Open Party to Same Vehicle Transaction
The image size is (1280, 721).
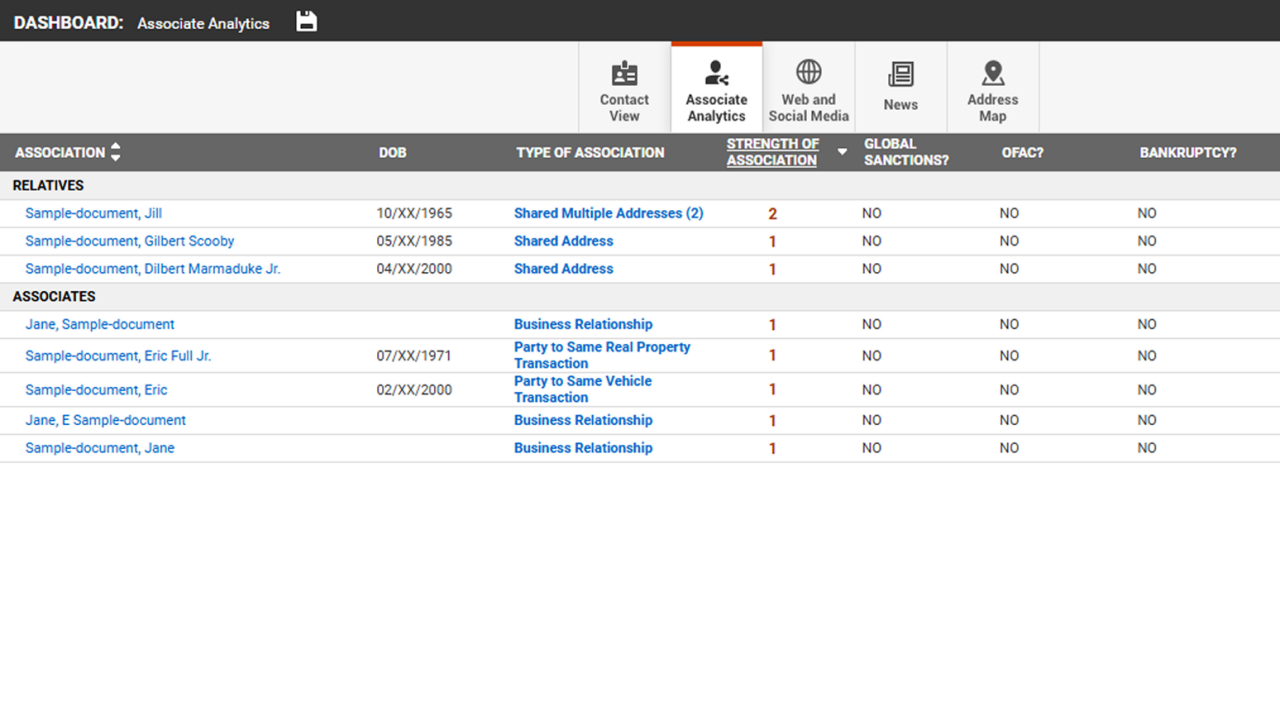tap(583, 389)
